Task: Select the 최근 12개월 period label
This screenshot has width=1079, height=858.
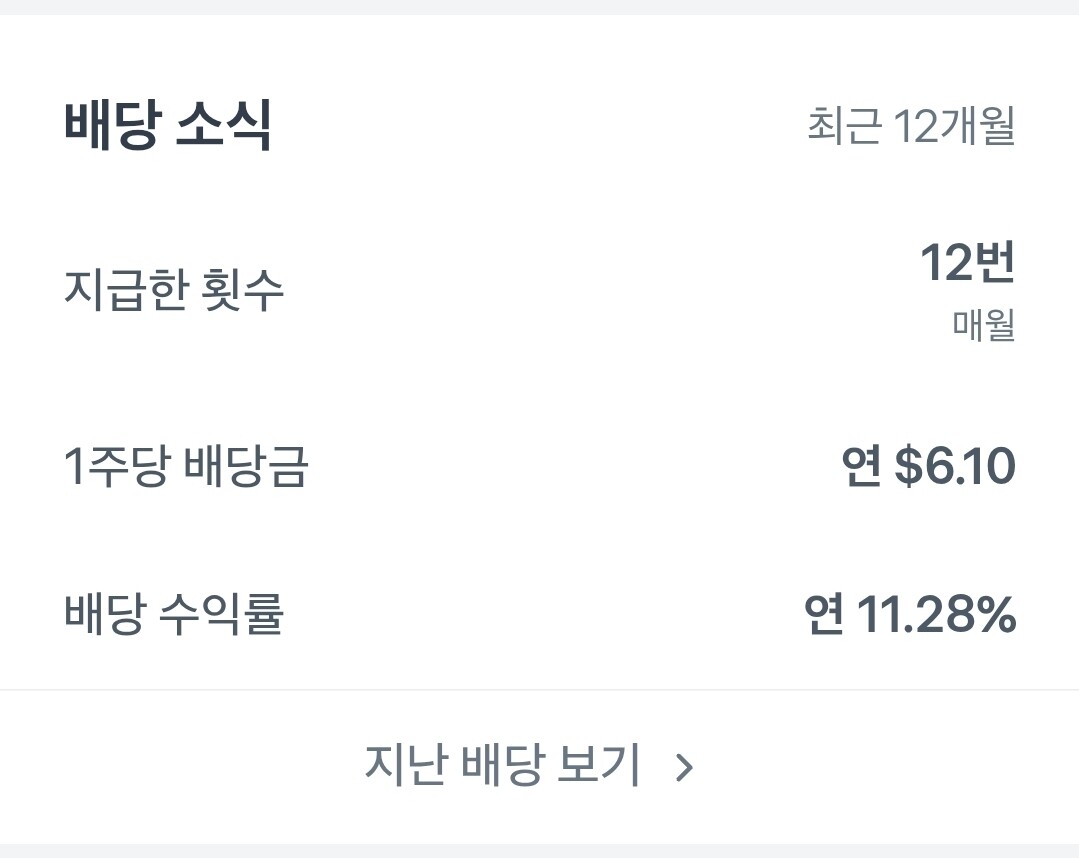Action: tap(911, 127)
